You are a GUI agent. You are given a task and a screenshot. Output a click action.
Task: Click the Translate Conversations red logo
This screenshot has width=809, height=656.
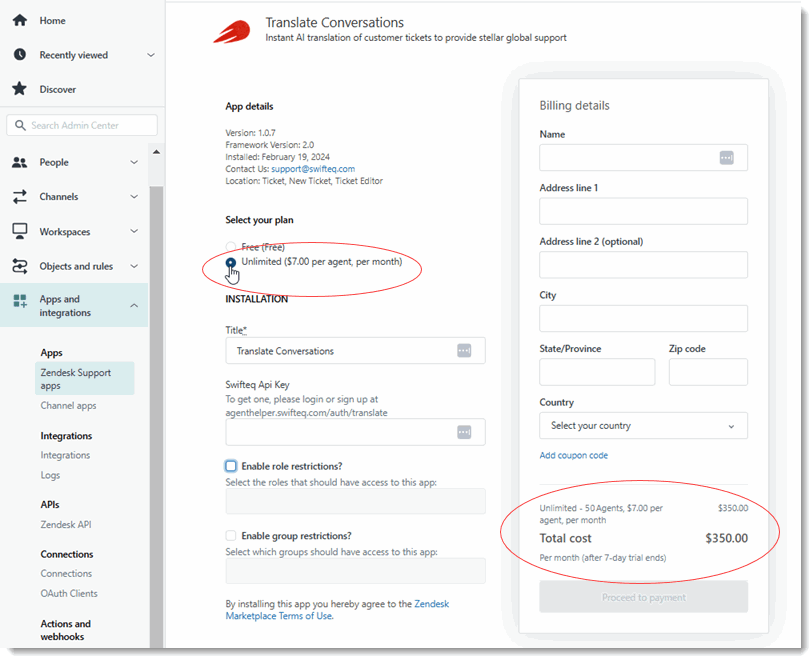tap(232, 31)
